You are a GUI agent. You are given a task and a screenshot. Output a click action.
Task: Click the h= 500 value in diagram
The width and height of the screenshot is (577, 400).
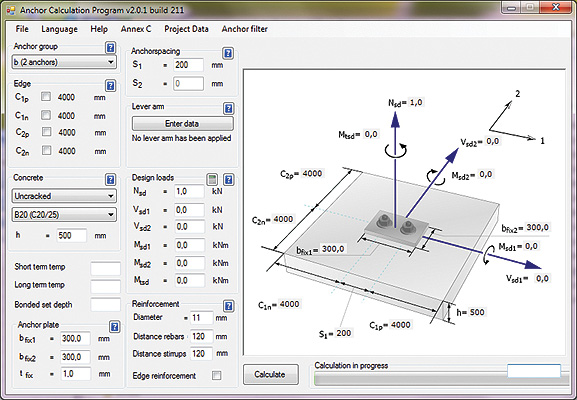click(x=477, y=312)
